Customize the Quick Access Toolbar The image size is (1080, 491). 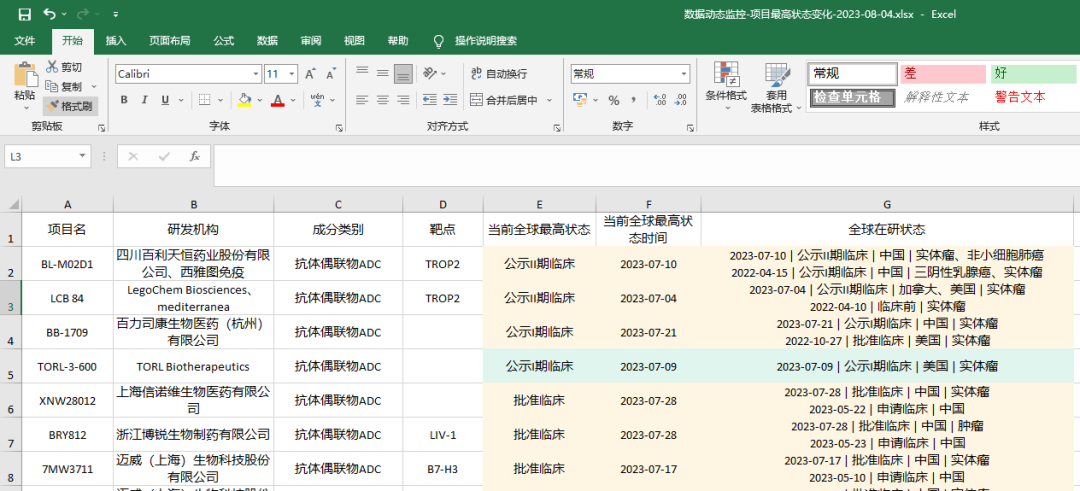115,14
